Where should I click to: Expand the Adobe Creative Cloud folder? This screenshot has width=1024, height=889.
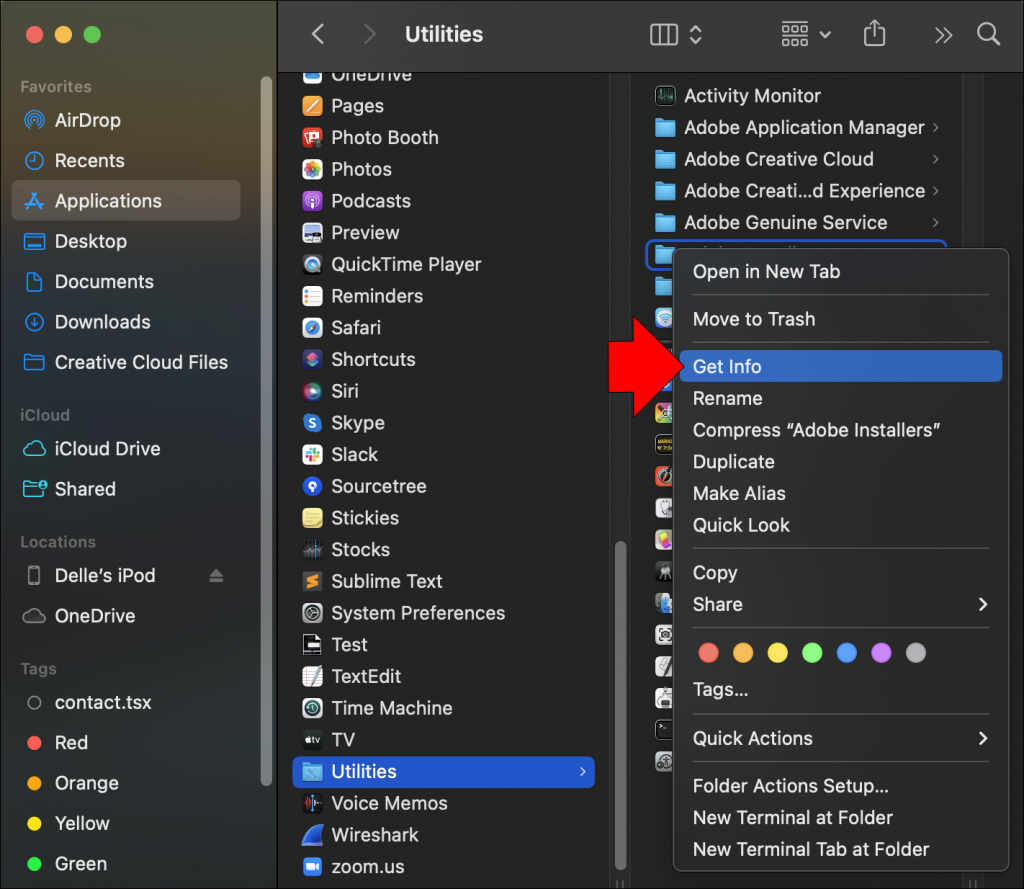click(x=936, y=159)
